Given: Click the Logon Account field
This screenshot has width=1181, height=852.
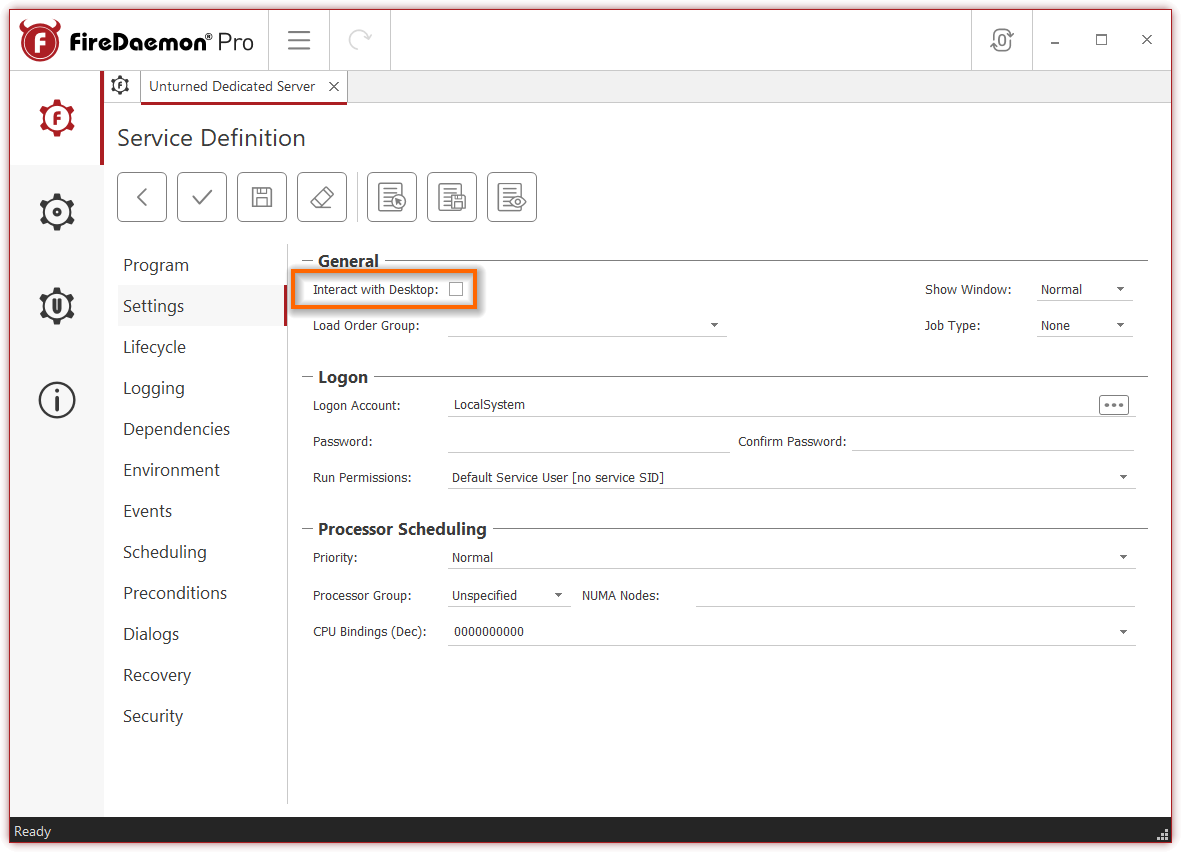Looking at the screenshot, I should point(771,405).
